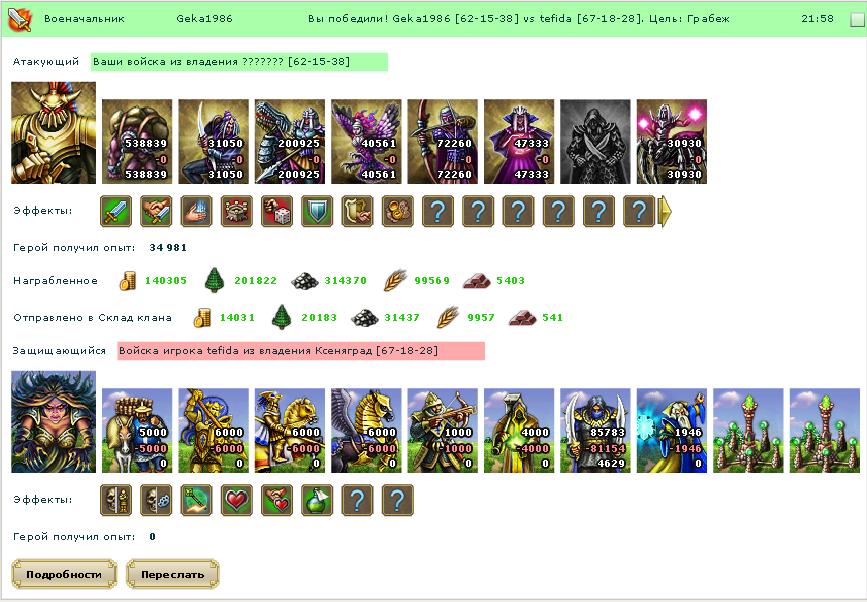Click the attacker golden armored hero portrait
Viewport: 867px width, 602px height.
point(54,133)
